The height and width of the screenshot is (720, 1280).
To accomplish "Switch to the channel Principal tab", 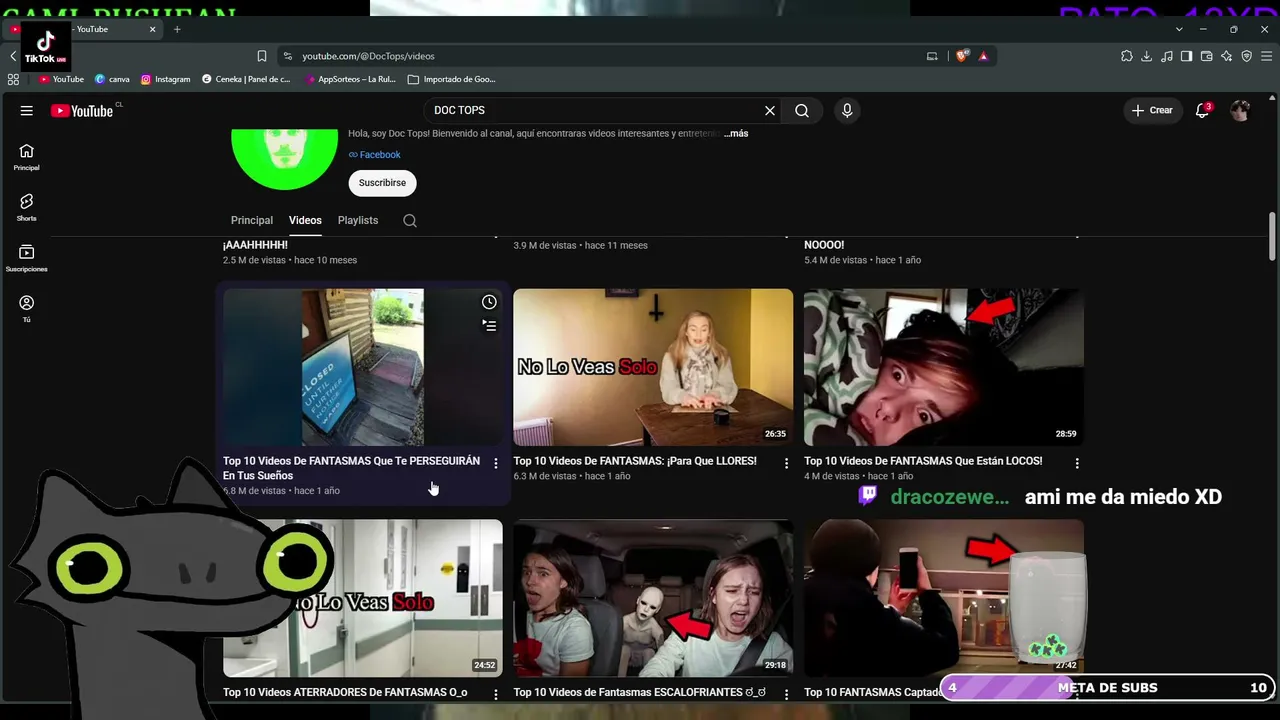I will pyautogui.click(x=252, y=221).
